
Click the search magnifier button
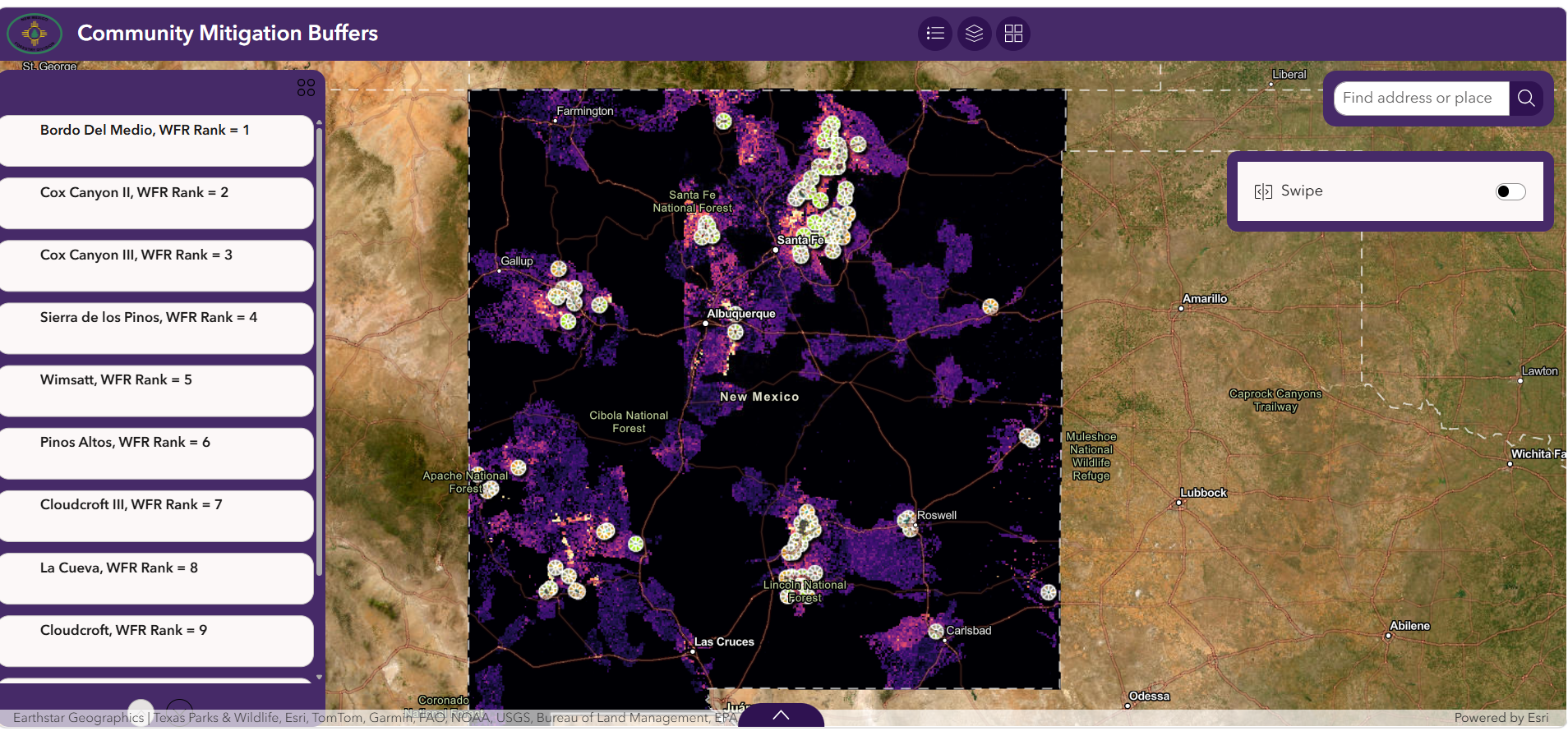point(1526,98)
